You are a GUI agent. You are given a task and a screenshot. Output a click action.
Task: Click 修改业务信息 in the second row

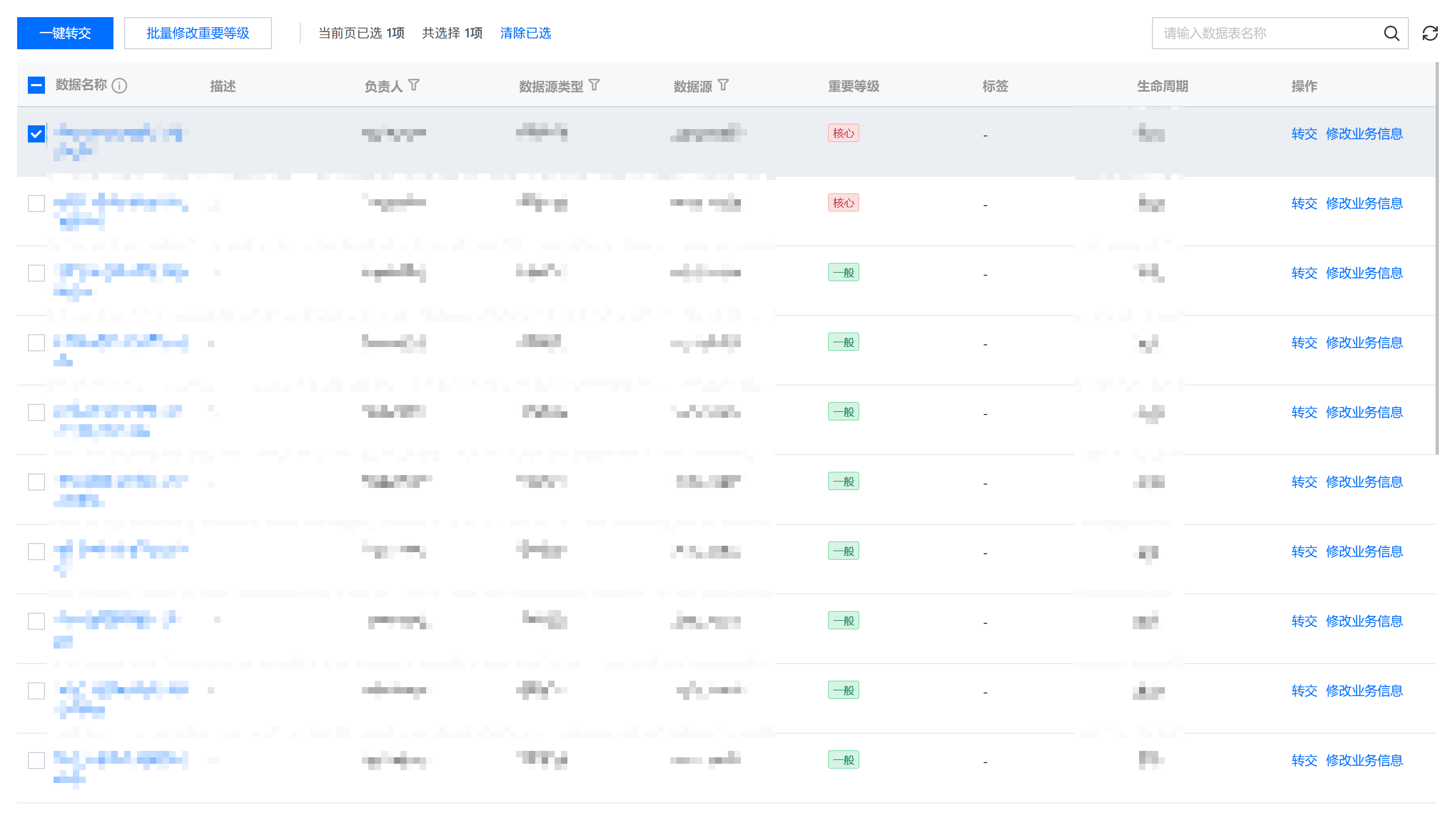1363,204
